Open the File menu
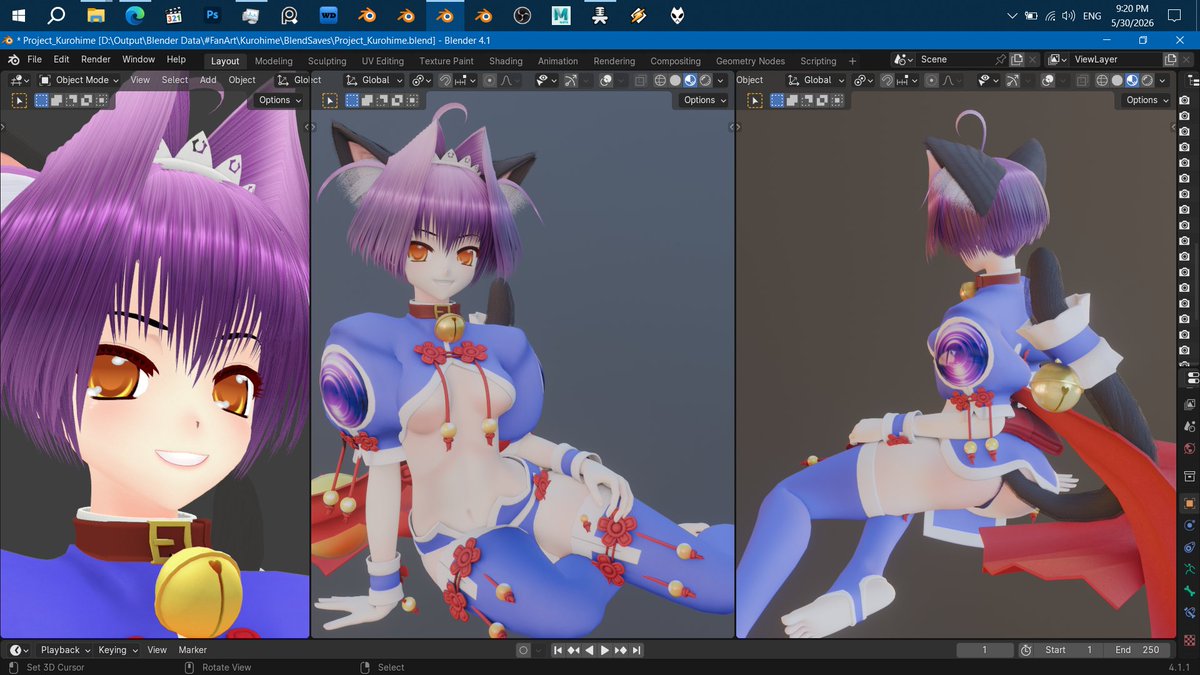The height and width of the screenshot is (675, 1200). (35, 60)
